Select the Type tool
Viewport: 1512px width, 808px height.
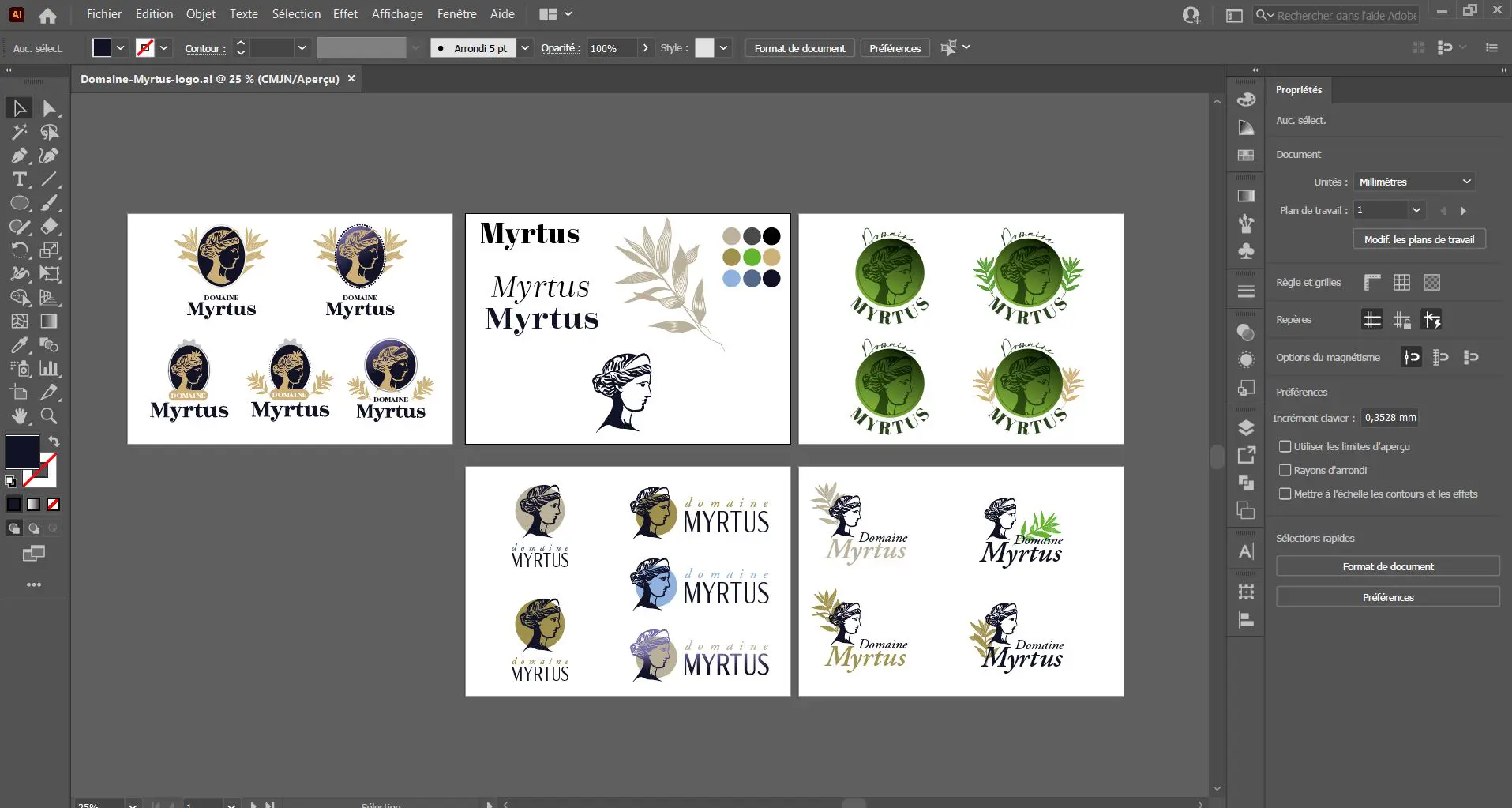point(19,179)
